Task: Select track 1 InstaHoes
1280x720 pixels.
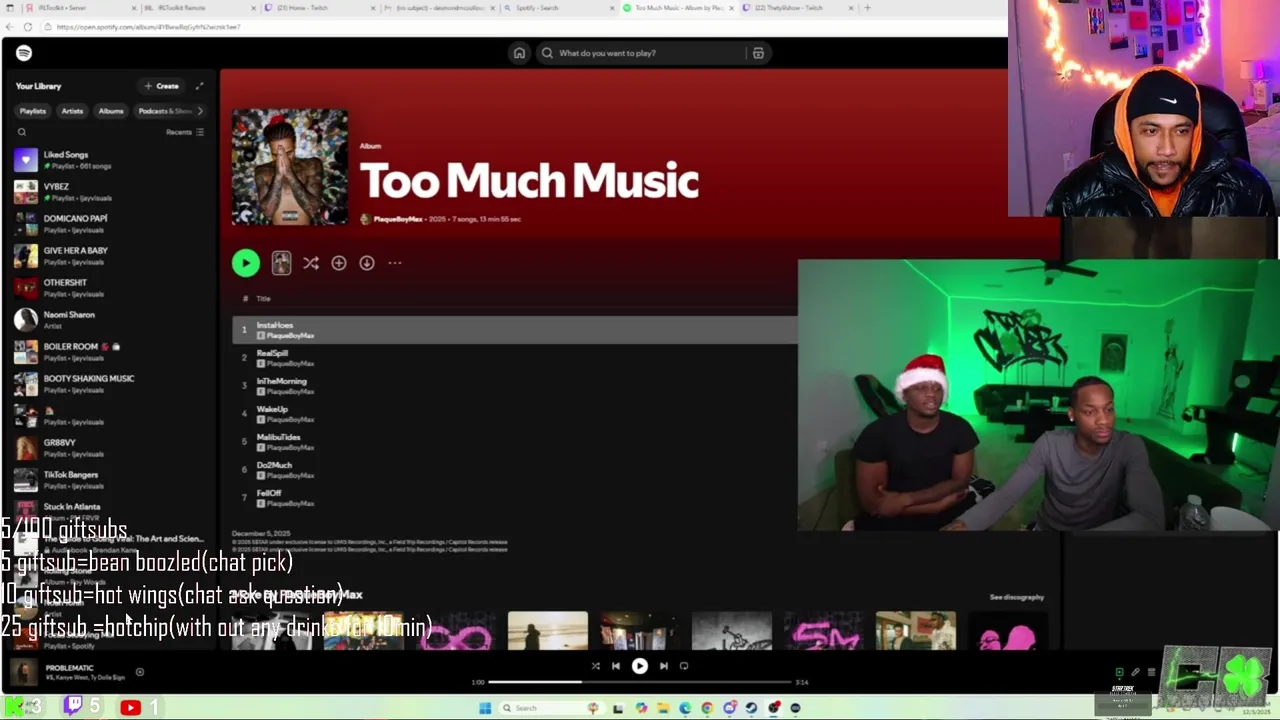Action: tap(515, 330)
